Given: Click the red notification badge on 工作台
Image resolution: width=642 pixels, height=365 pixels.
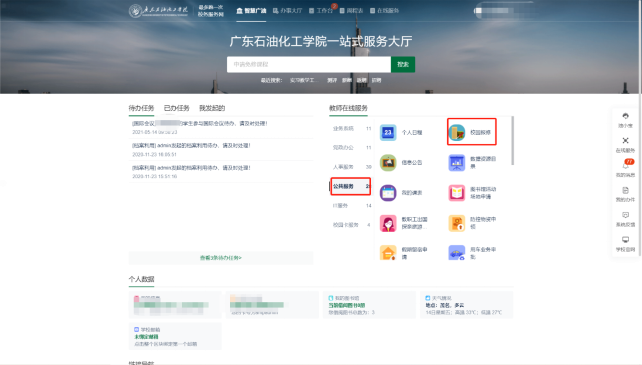Looking at the screenshot, I should point(334,6).
